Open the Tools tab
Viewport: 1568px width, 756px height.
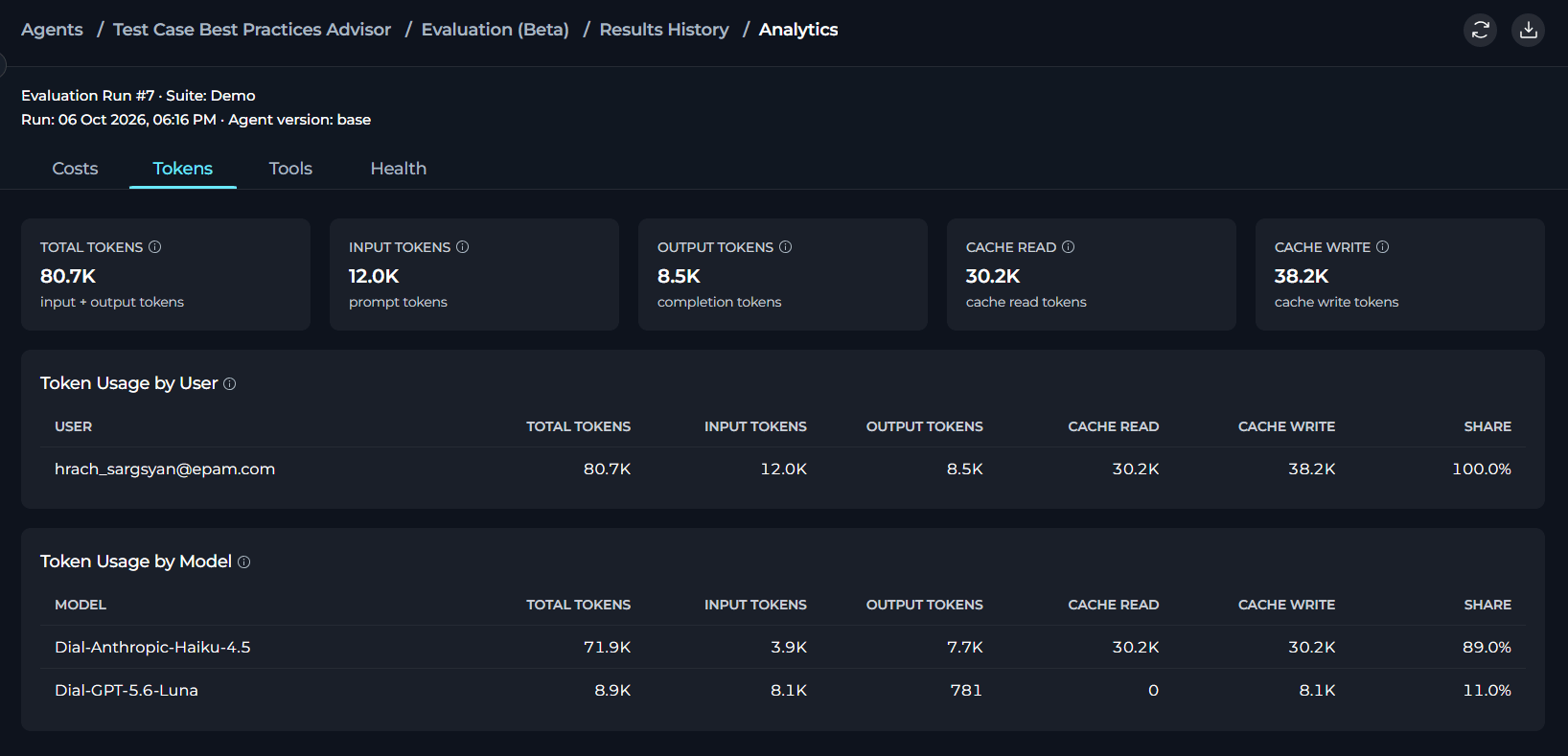tap(290, 169)
